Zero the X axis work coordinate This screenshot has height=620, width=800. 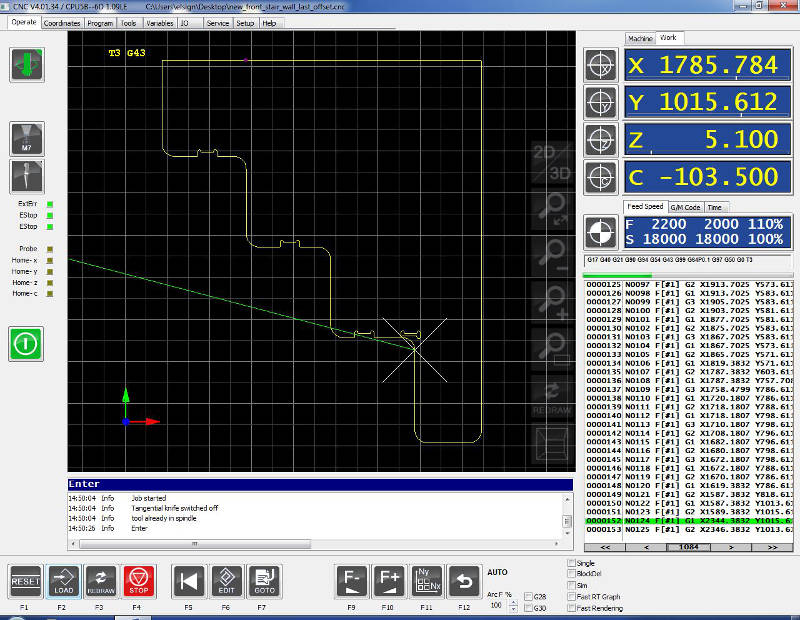(x=601, y=66)
